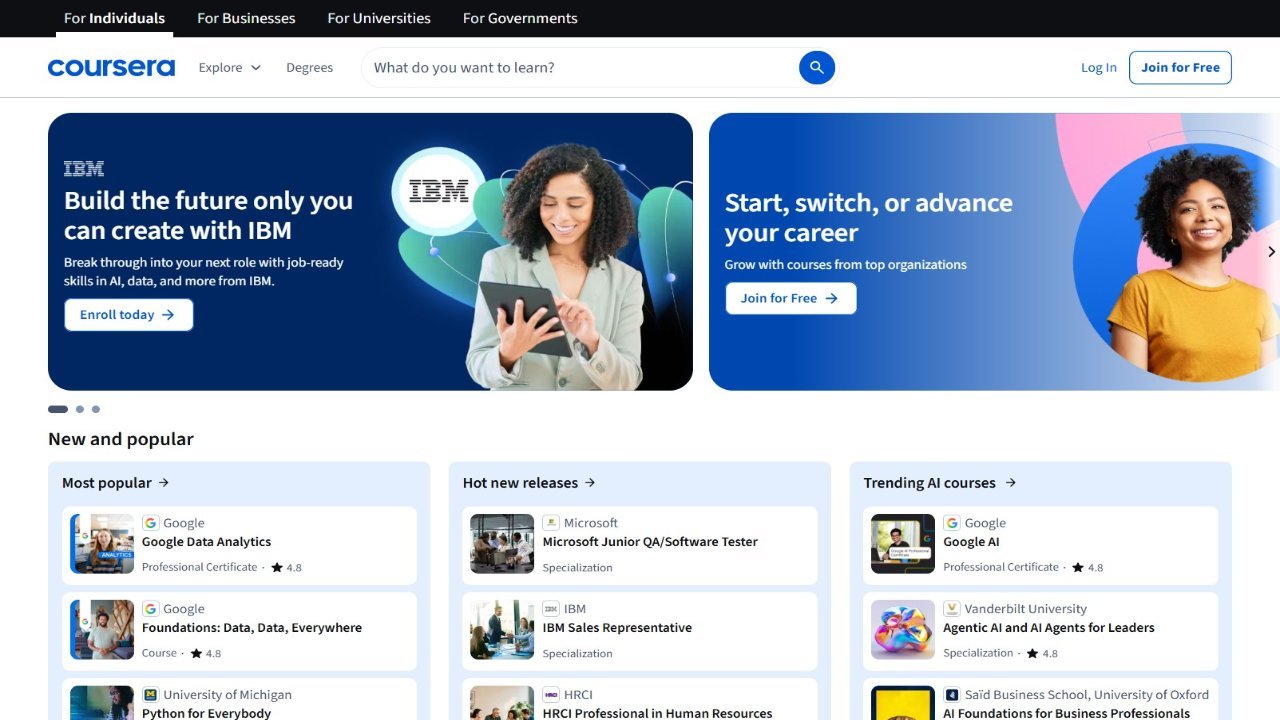The height and width of the screenshot is (720, 1280).
Task: Click the IBM Sales Representative thumbnail
Action: coord(502,630)
